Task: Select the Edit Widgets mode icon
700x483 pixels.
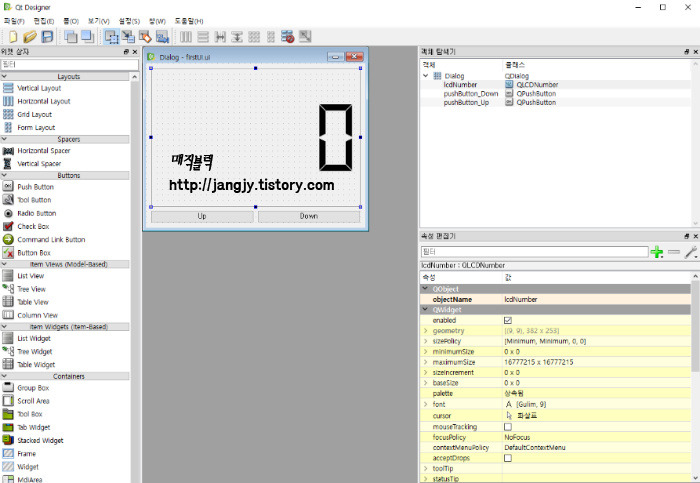Action: pos(111,37)
